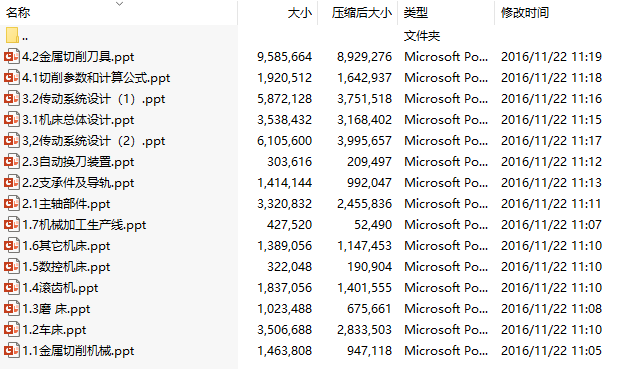Select the file icon for 1.7机械加工生产线.ppt
Viewport: 621px width, 369px height.
click(x=12, y=224)
